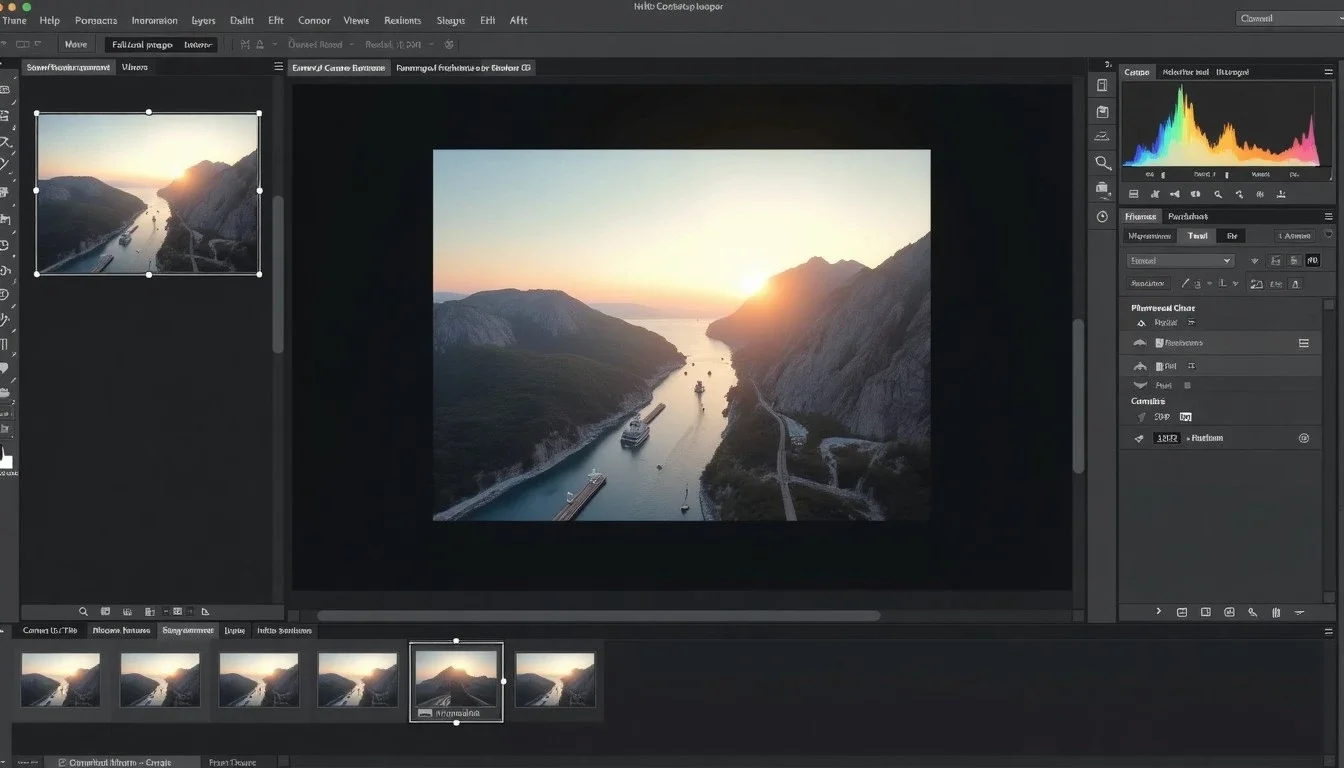Click the graph icon in right side strip
Viewport: 1344px width, 768px height.
[1102, 137]
